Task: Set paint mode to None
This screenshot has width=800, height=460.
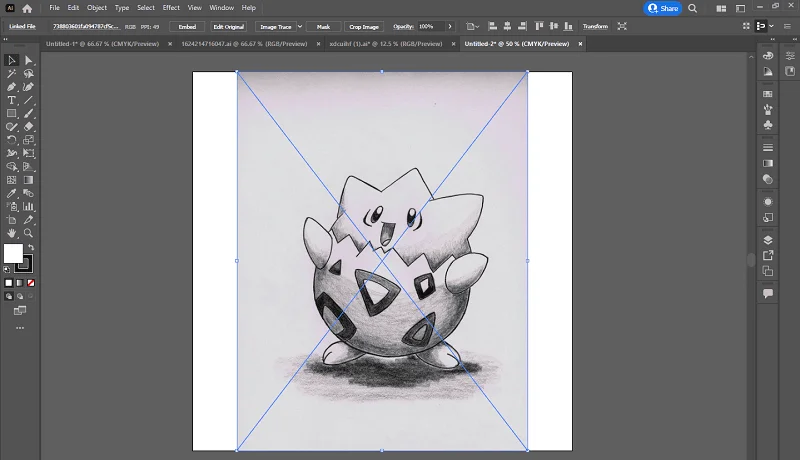Action: point(31,283)
